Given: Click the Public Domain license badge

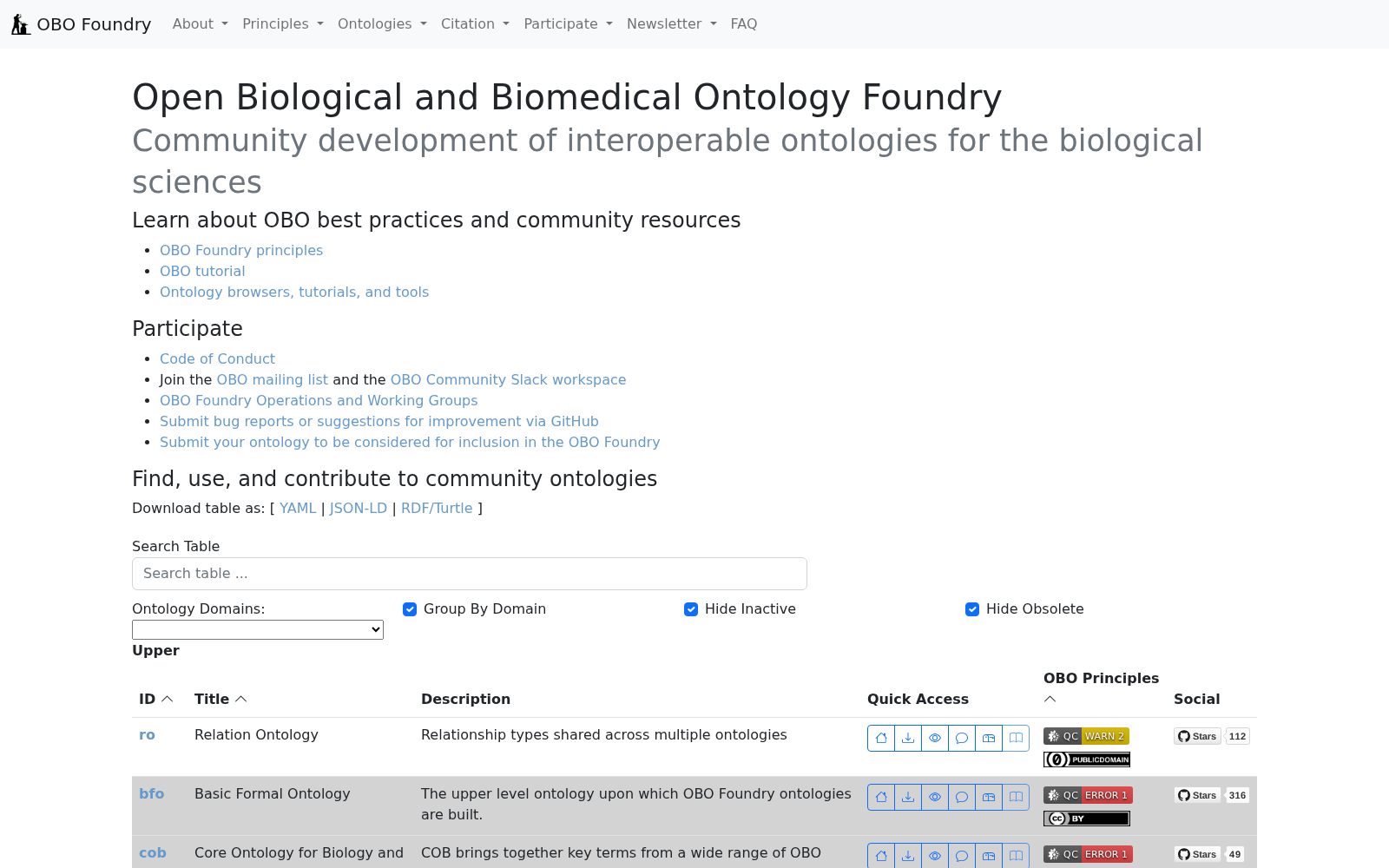Looking at the screenshot, I should click(1087, 759).
